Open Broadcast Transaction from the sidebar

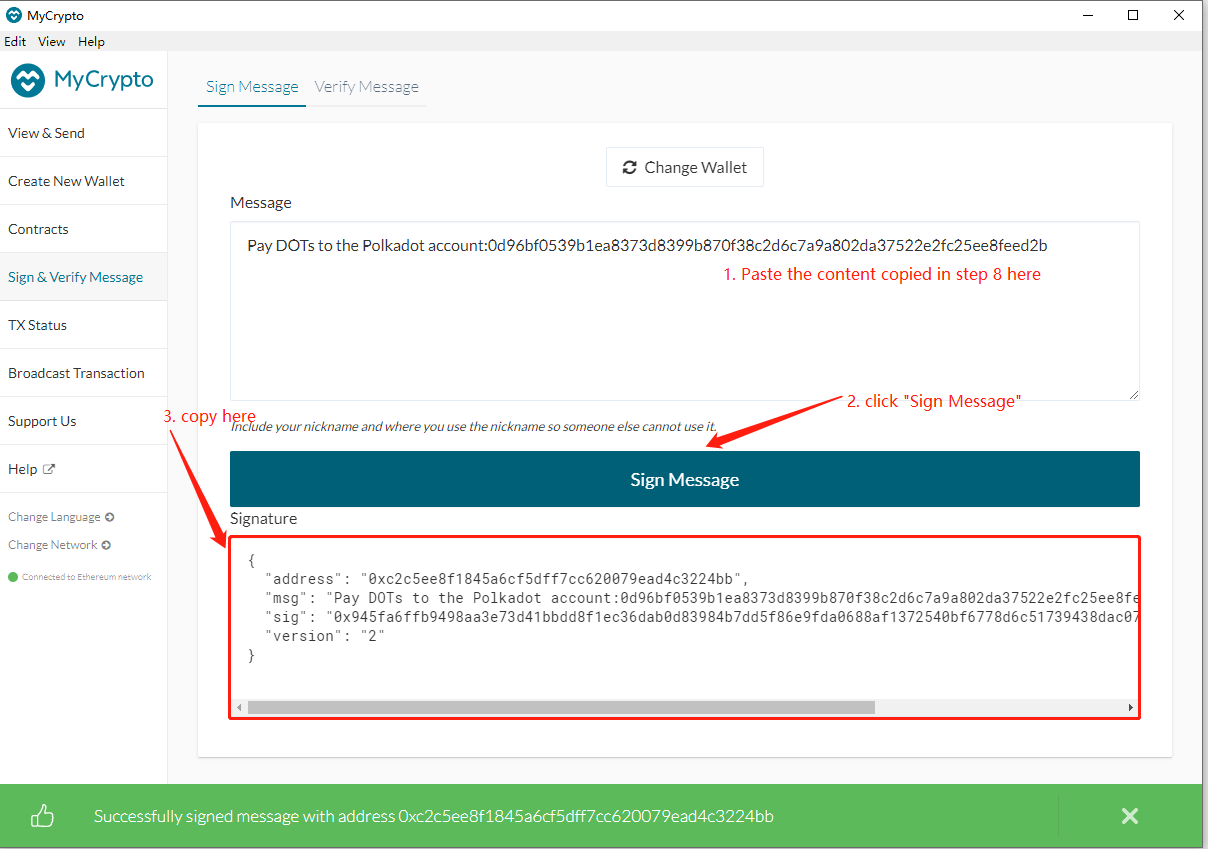[x=76, y=373]
